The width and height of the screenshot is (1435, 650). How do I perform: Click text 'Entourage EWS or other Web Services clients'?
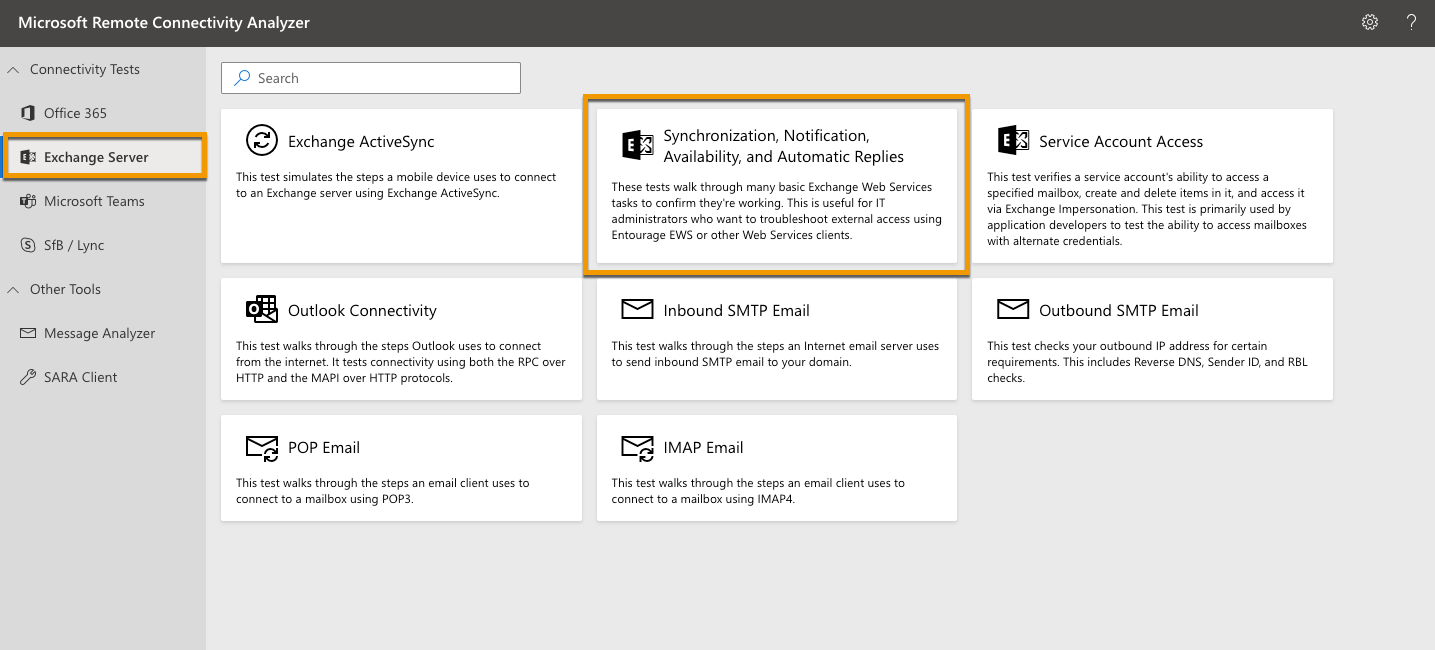[x=731, y=235]
